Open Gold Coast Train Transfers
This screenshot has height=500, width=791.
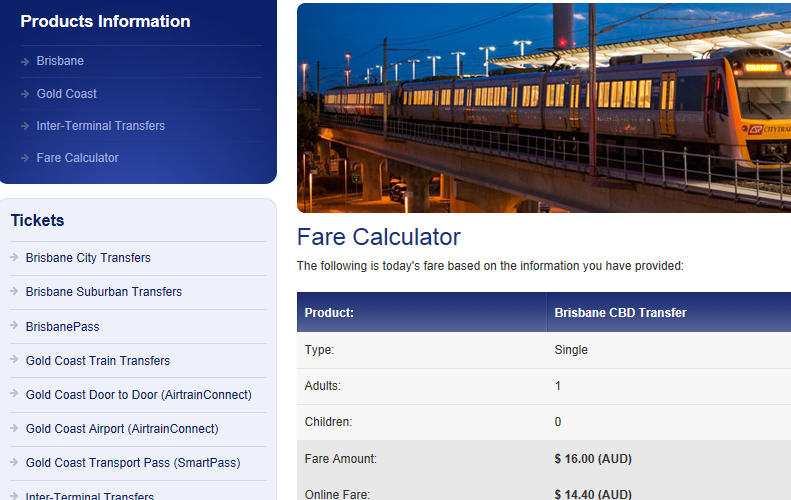pos(98,361)
